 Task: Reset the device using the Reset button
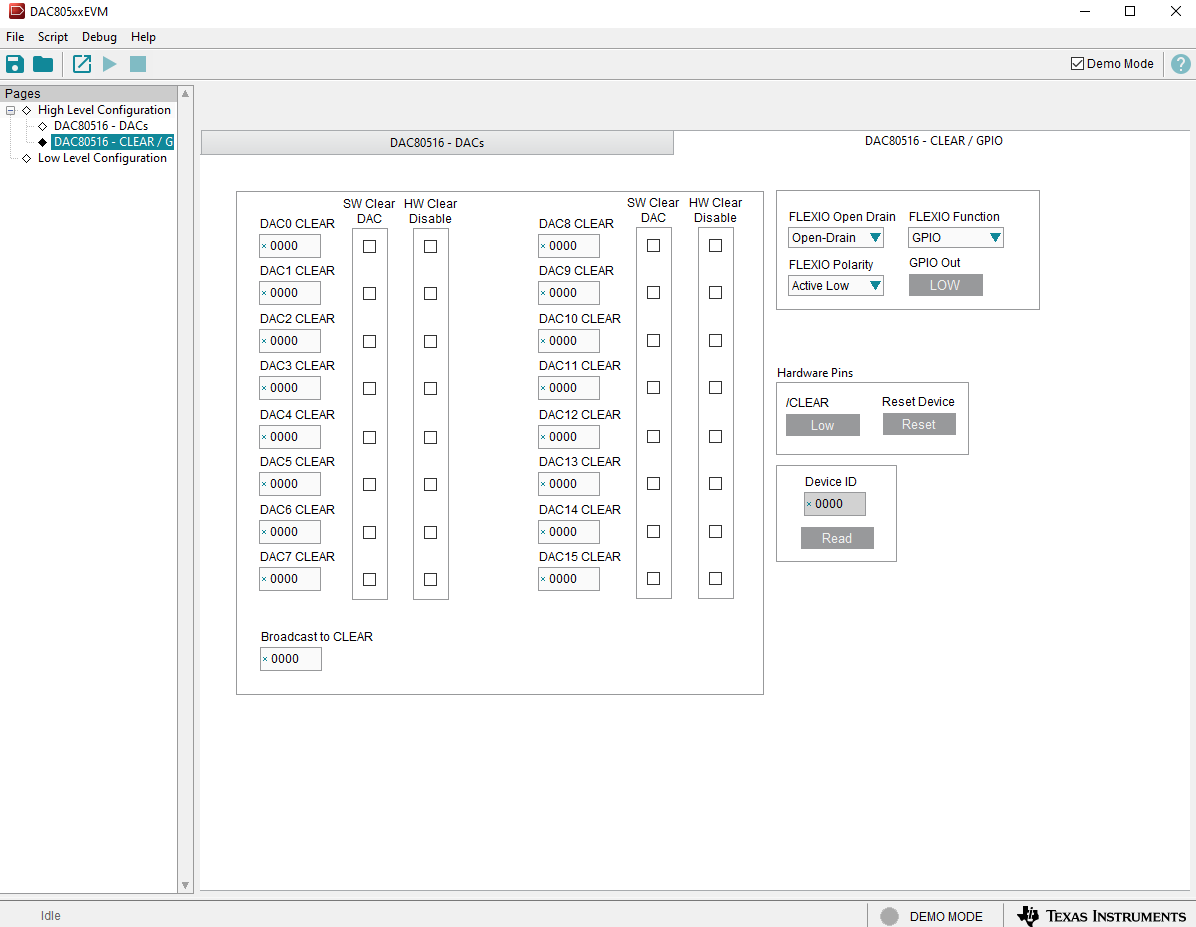click(918, 424)
